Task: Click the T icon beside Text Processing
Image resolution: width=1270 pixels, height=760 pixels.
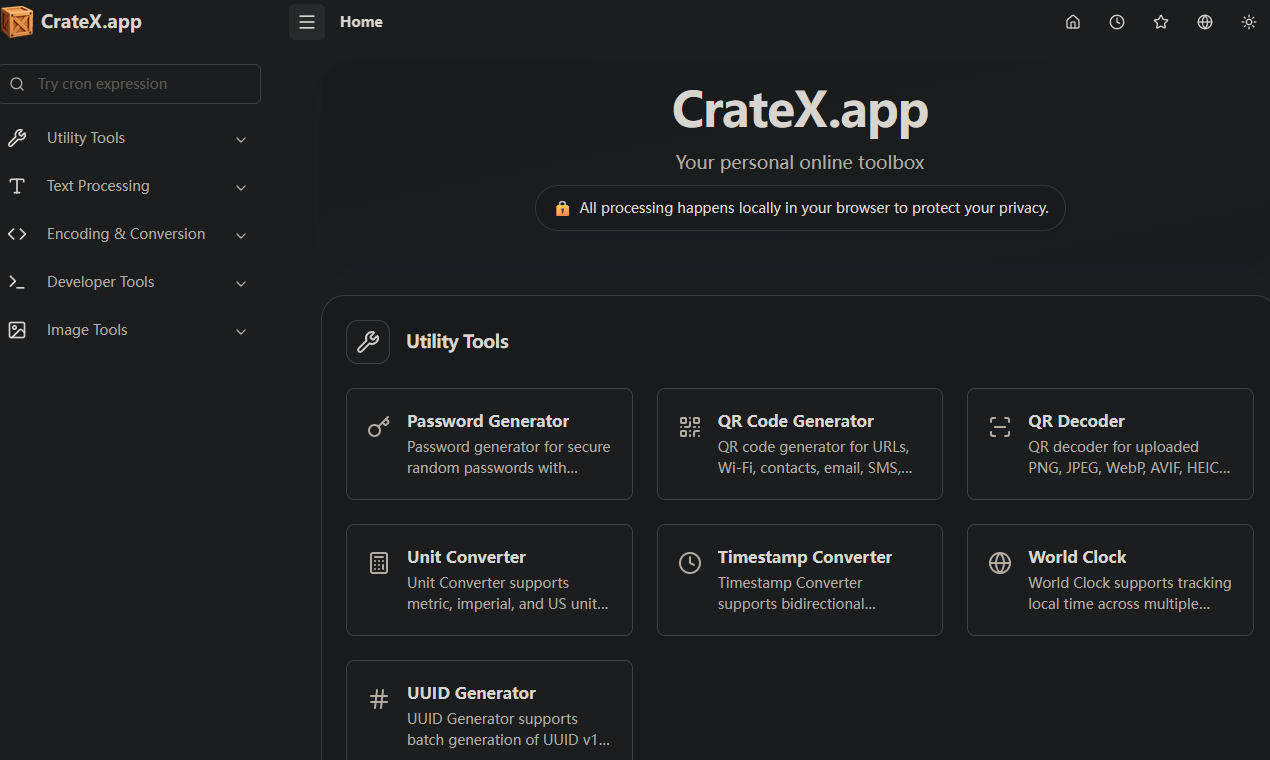Action: [17, 186]
